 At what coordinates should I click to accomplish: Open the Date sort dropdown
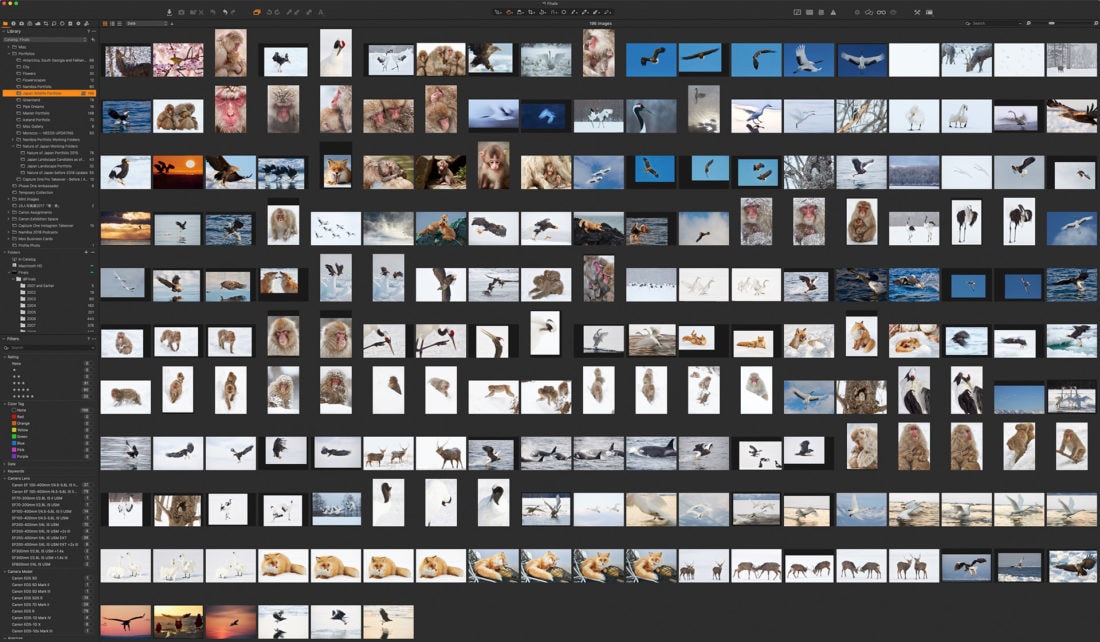pos(147,22)
